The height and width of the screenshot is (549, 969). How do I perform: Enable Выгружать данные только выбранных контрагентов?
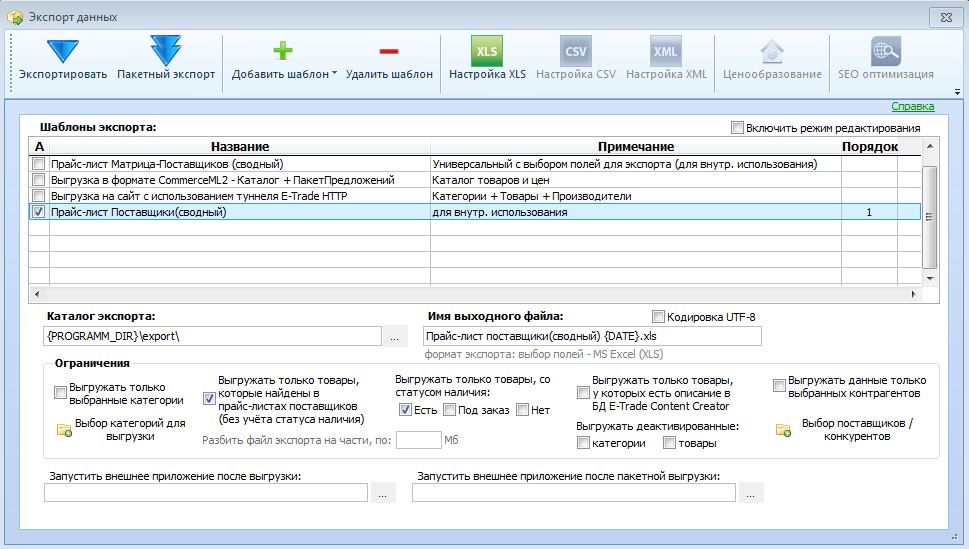click(x=779, y=386)
